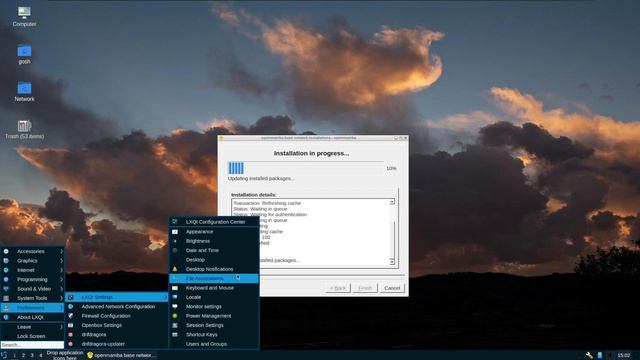This screenshot has width=640, height=360.
Task: Click the main menu Search field
Action: (32, 345)
